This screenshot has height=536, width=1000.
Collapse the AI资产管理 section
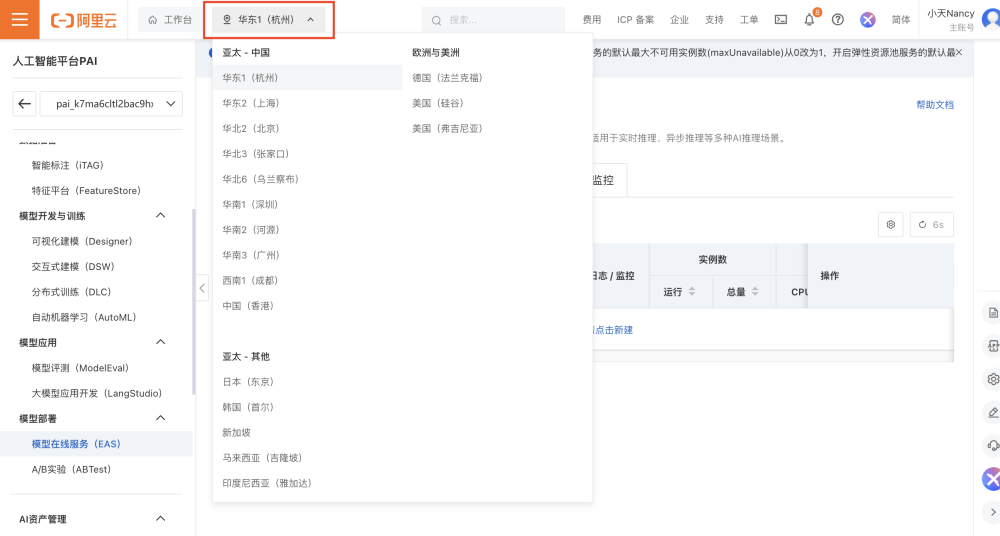pos(161,519)
